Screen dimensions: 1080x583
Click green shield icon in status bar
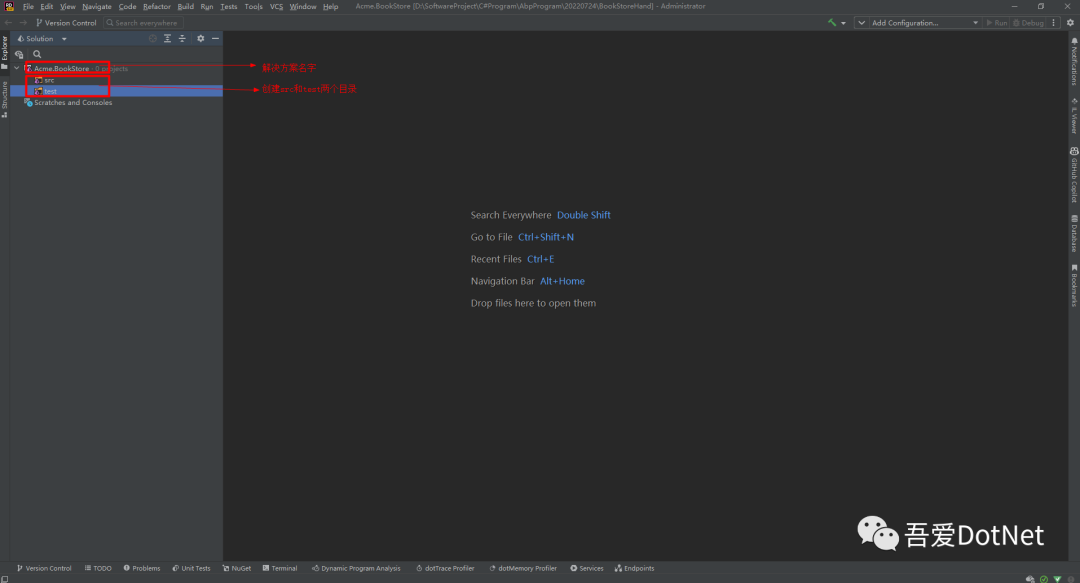(1057, 579)
